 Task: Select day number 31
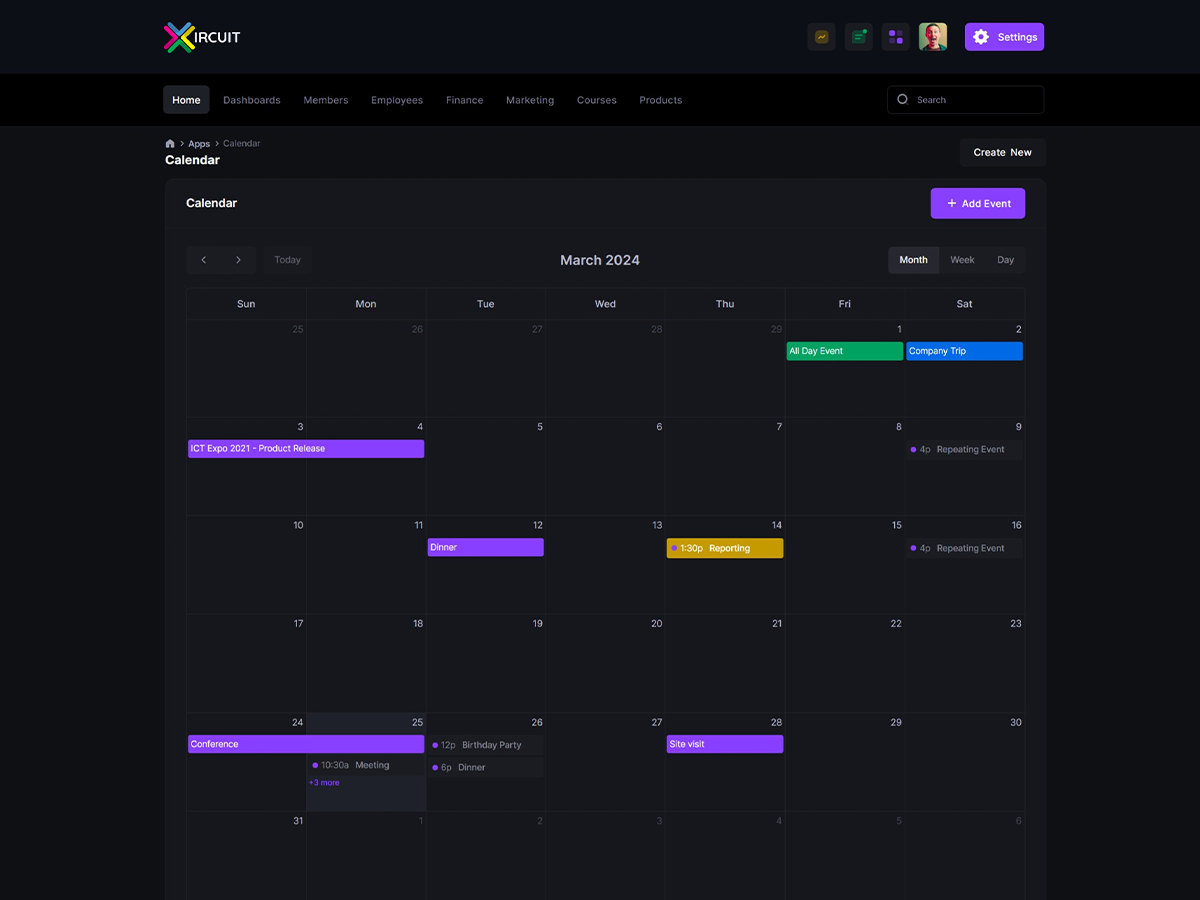click(298, 821)
